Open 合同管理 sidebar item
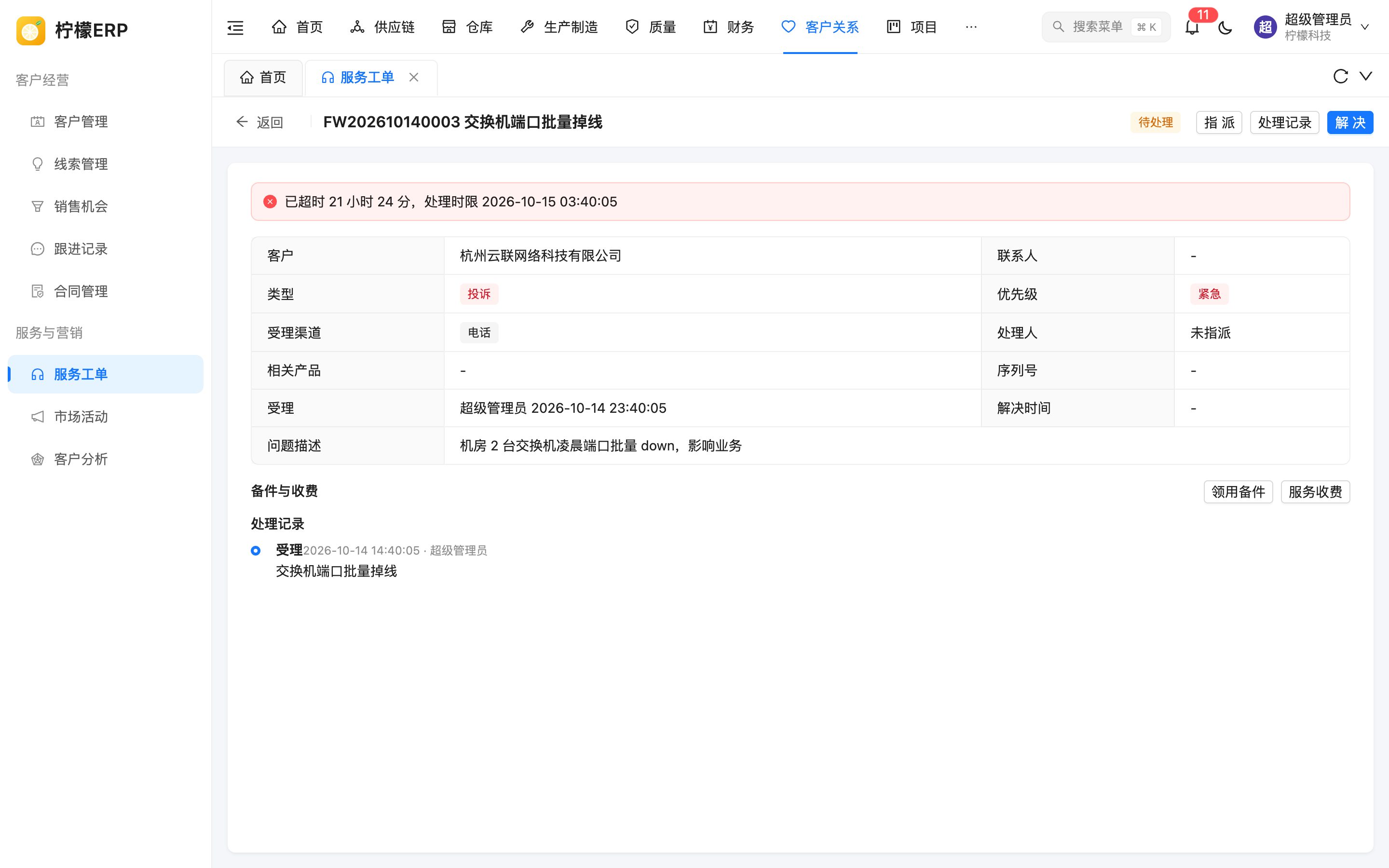The image size is (1389, 868). pos(106,292)
